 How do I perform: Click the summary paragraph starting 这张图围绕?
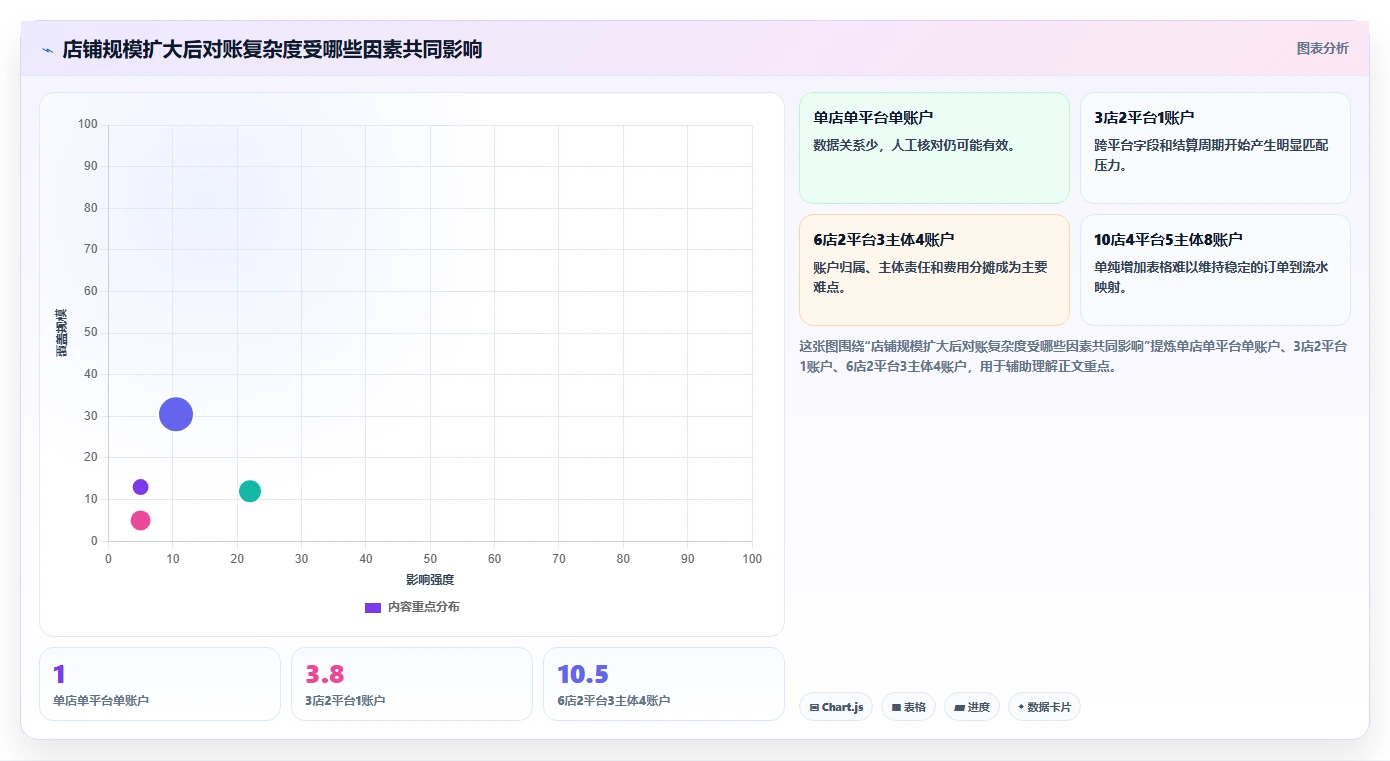point(1075,356)
